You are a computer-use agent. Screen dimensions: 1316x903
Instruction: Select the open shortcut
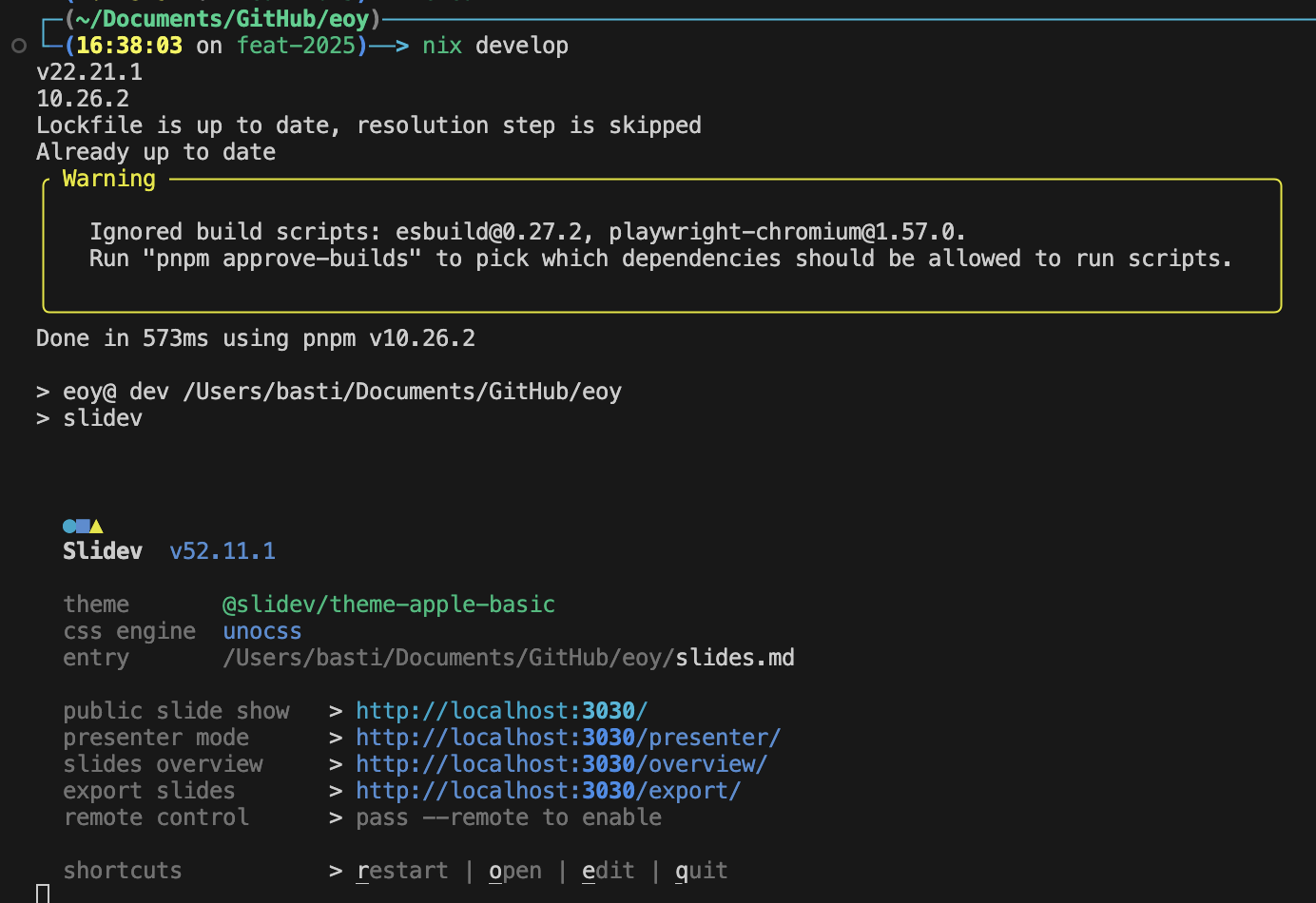(x=514, y=871)
